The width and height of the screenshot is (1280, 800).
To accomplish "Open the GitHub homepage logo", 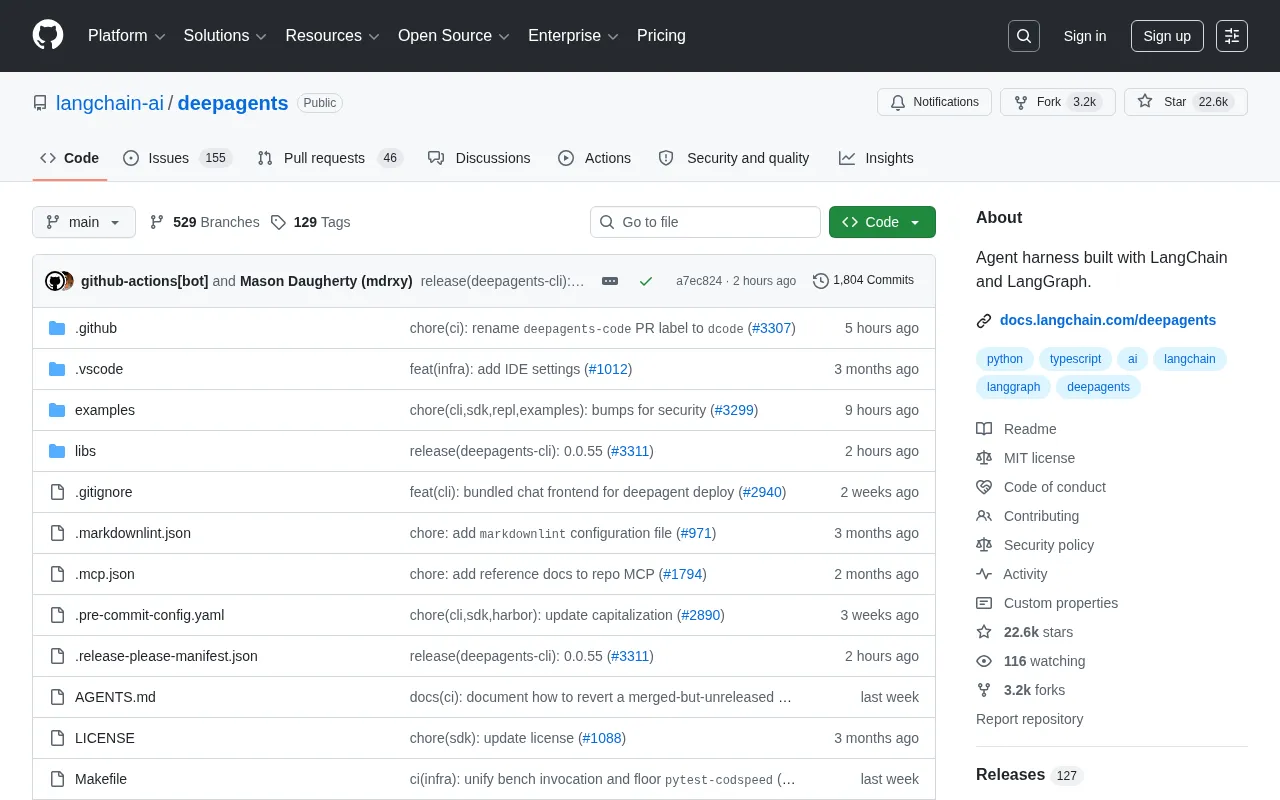I will click(x=48, y=36).
